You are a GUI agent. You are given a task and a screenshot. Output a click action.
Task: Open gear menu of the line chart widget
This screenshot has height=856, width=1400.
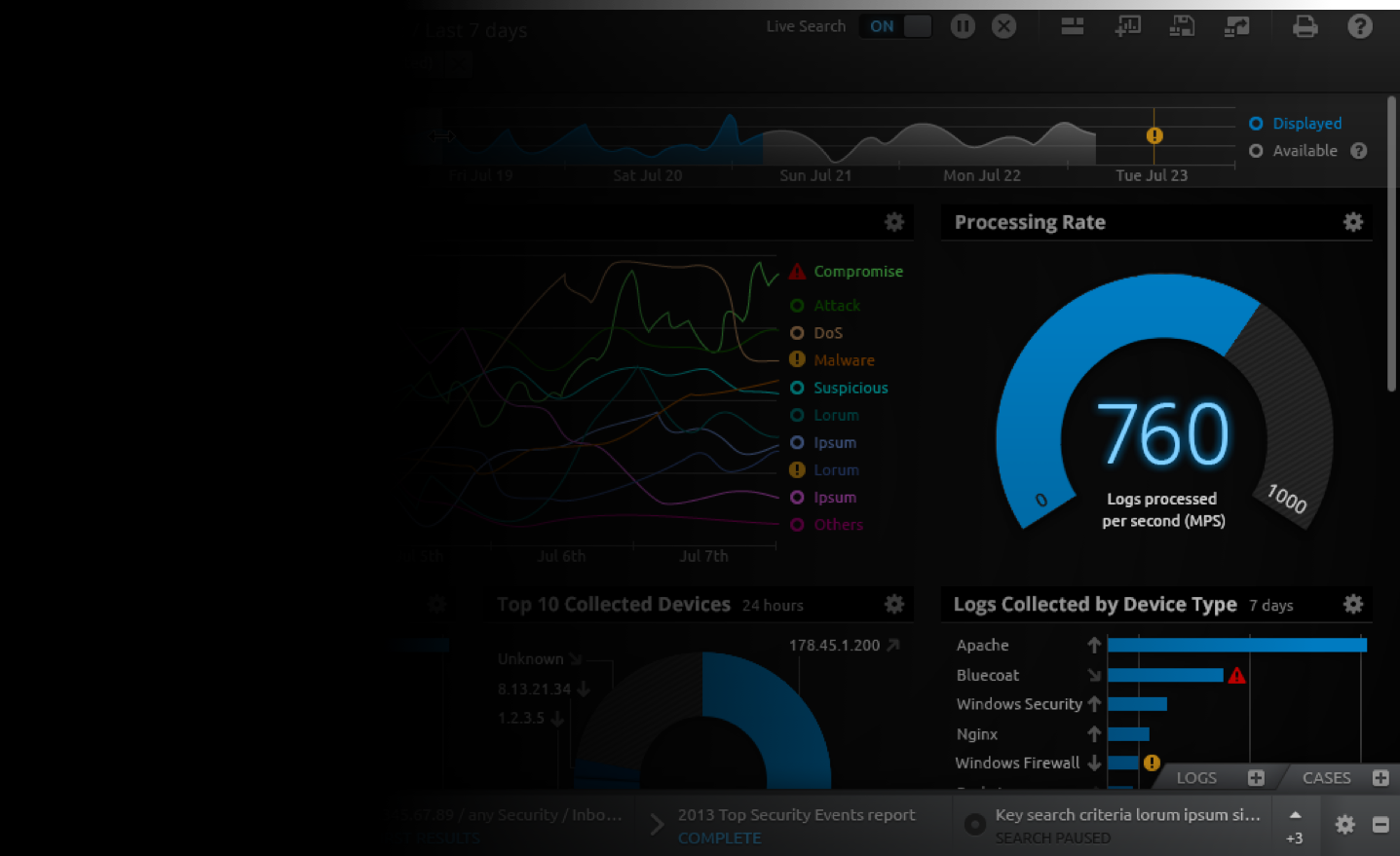pos(894,222)
